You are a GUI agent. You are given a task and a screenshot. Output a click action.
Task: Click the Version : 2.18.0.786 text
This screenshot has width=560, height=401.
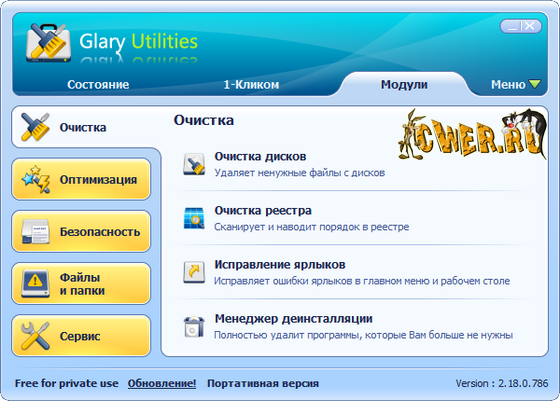[502, 383]
